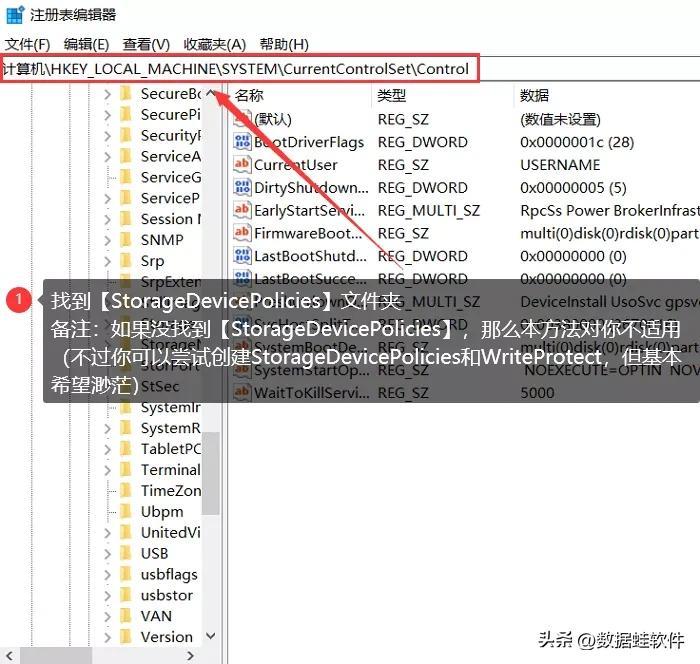The width and height of the screenshot is (700, 664).
Task: Expand the Terminal tree node
Action: click(107, 470)
